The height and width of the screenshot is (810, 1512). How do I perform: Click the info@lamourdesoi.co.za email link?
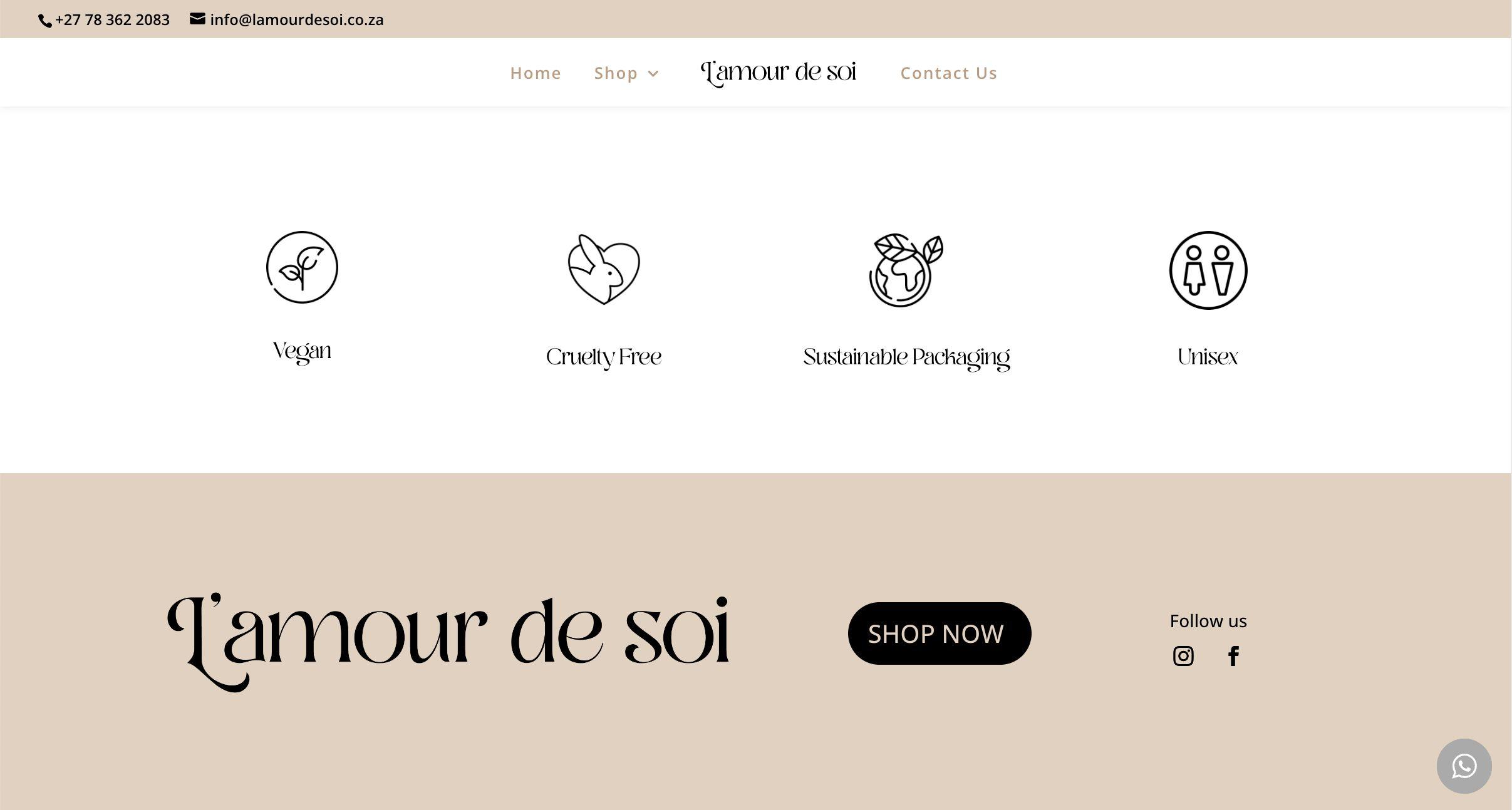click(297, 19)
